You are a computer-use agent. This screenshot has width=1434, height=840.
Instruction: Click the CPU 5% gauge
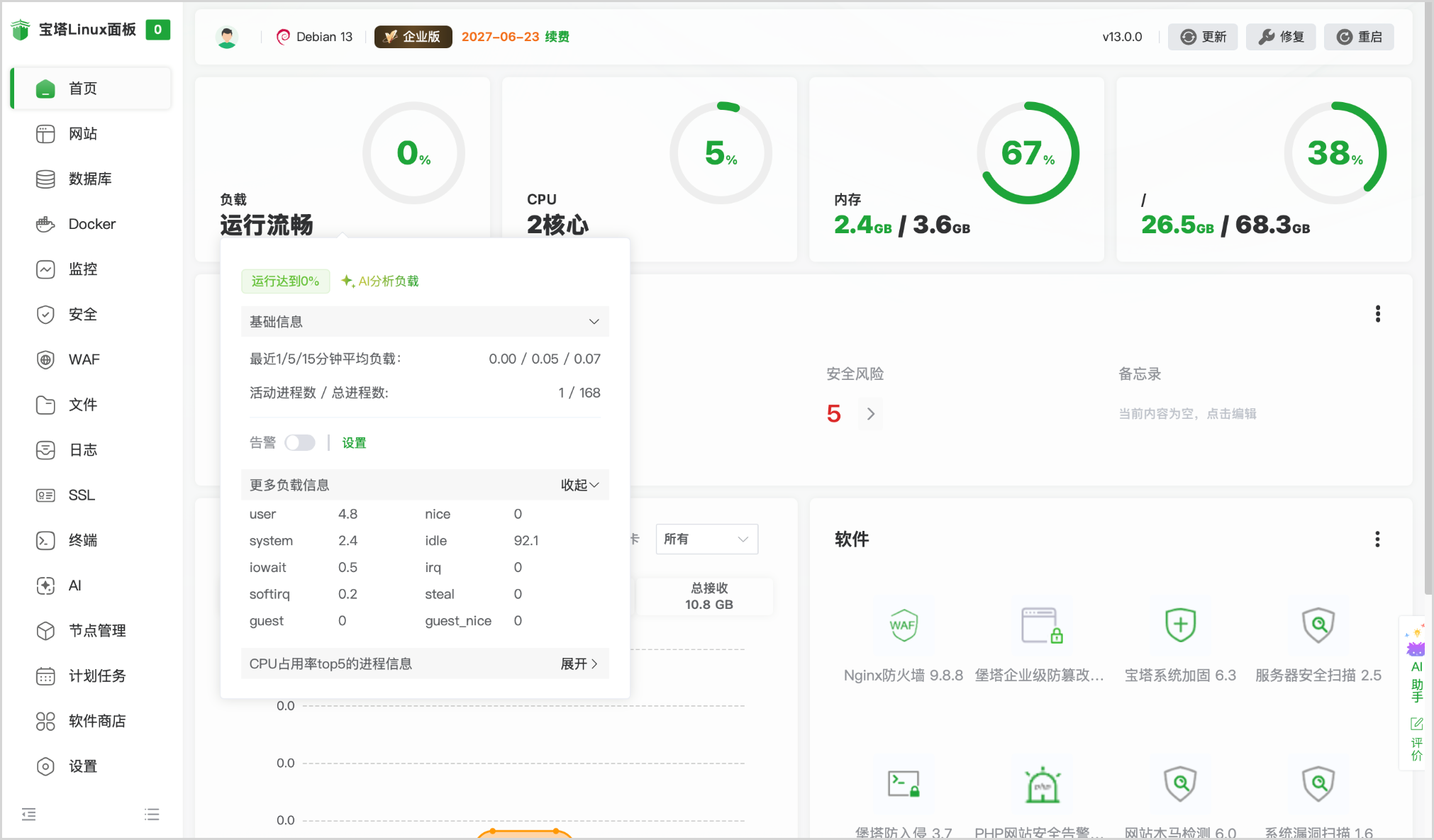pyautogui.click(x=721, y=153)
